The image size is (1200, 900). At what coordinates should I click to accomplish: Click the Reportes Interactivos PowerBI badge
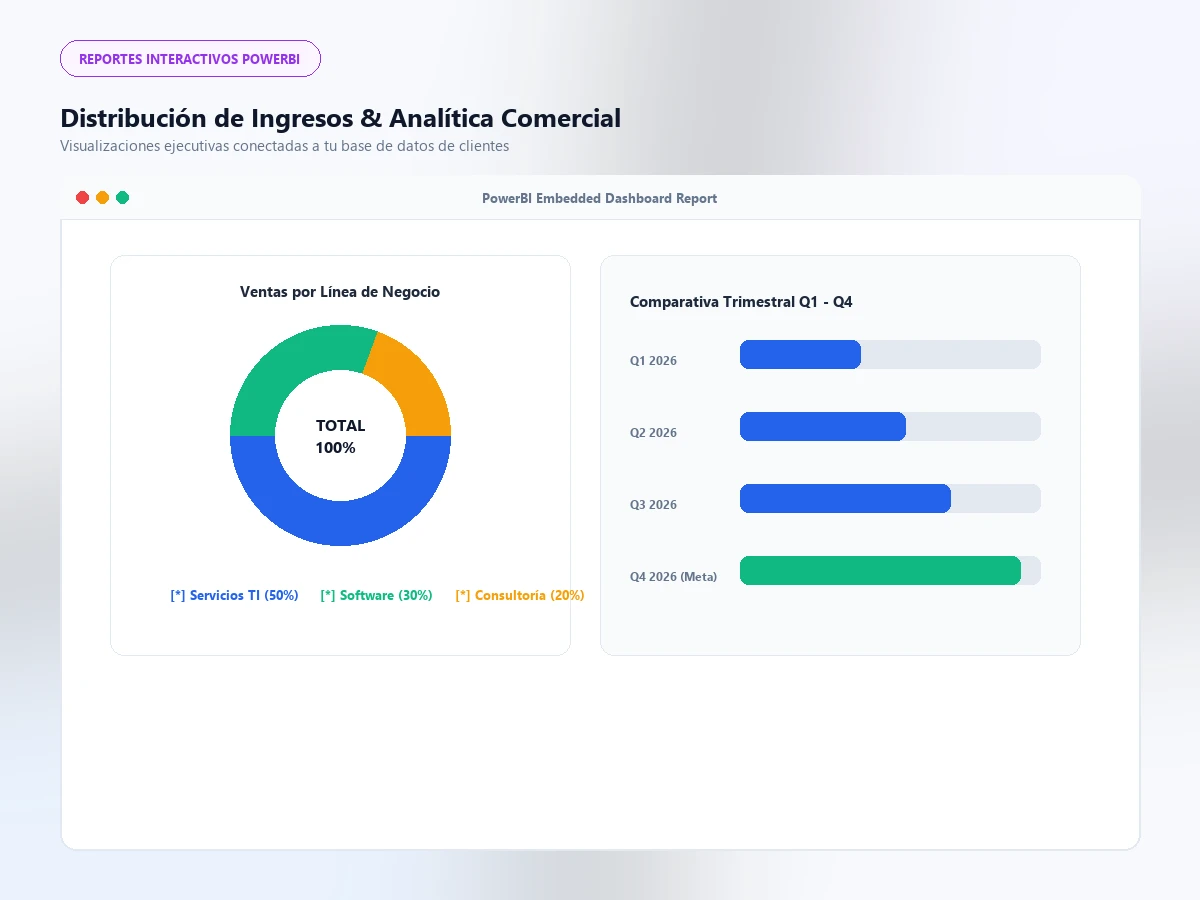click(x=190, y=59)
